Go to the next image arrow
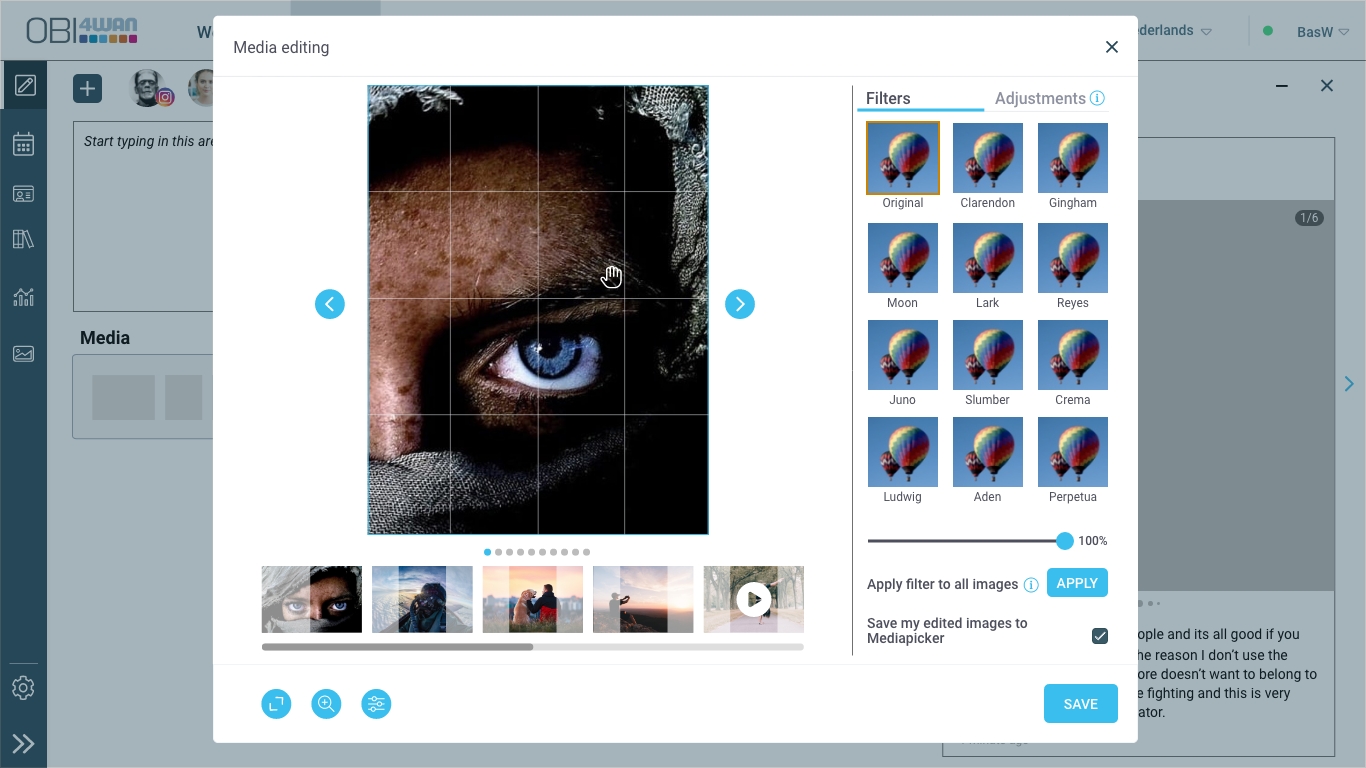1366x768 pixels. click(x=740, y=304)
